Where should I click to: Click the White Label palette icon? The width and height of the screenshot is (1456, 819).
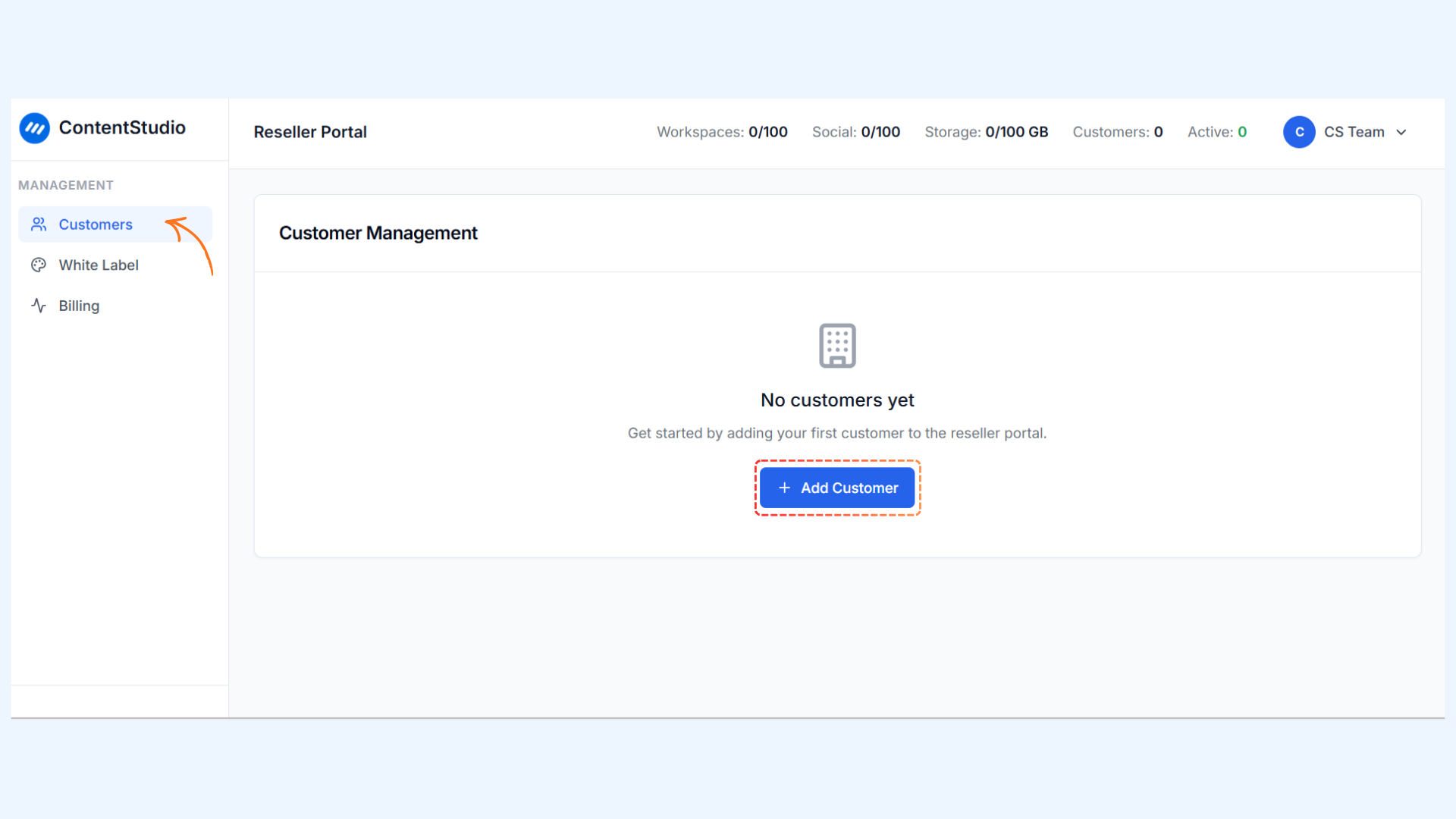click(39, 265)
